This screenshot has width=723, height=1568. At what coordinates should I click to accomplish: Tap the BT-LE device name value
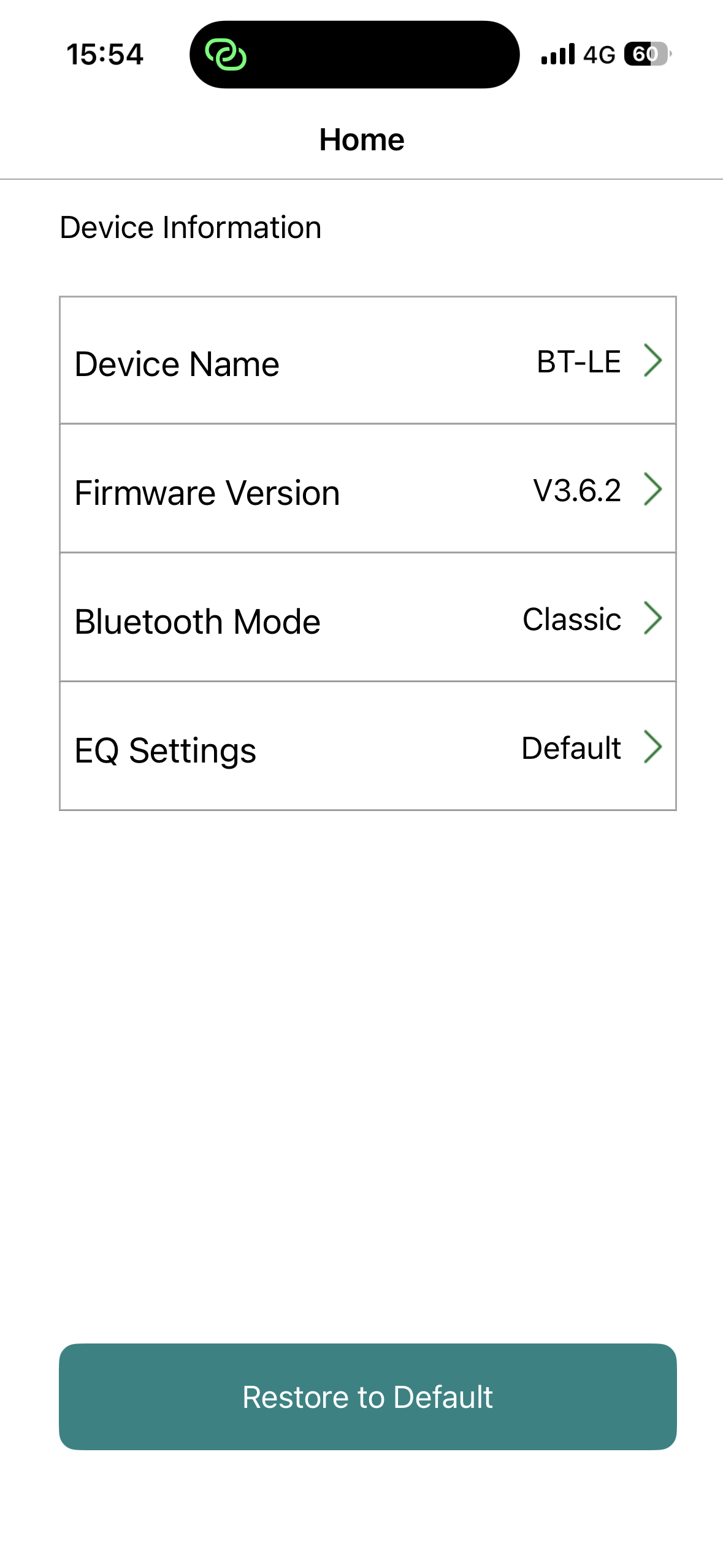click(578, 362)
